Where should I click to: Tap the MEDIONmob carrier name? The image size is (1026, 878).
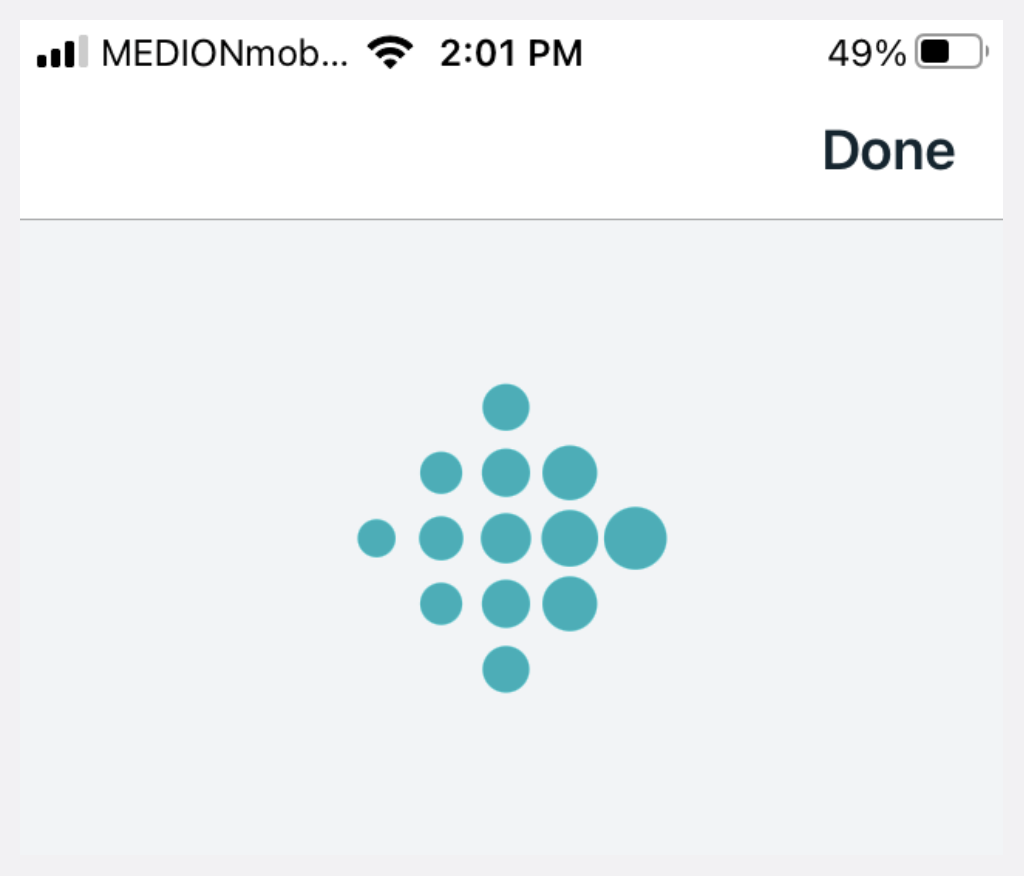(x=225, y=53)
